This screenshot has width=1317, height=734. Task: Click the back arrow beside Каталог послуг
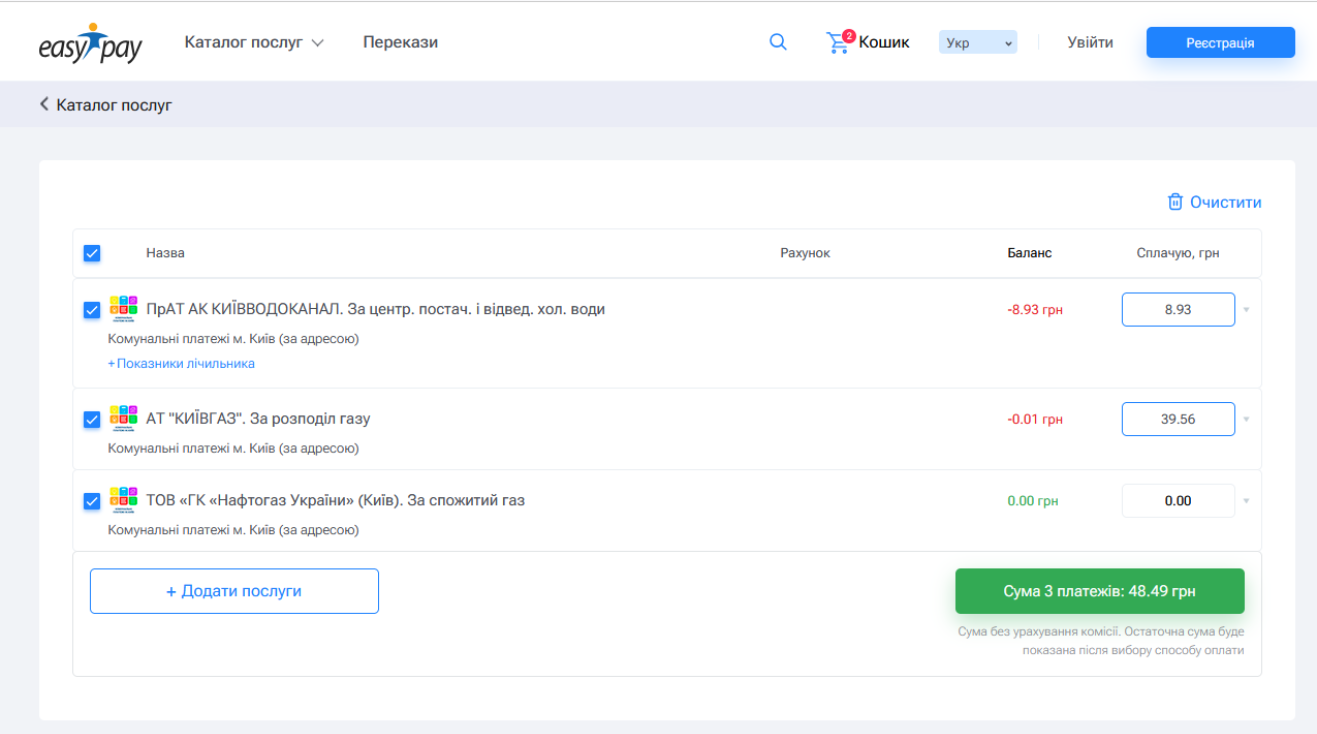tap(44, 104)
